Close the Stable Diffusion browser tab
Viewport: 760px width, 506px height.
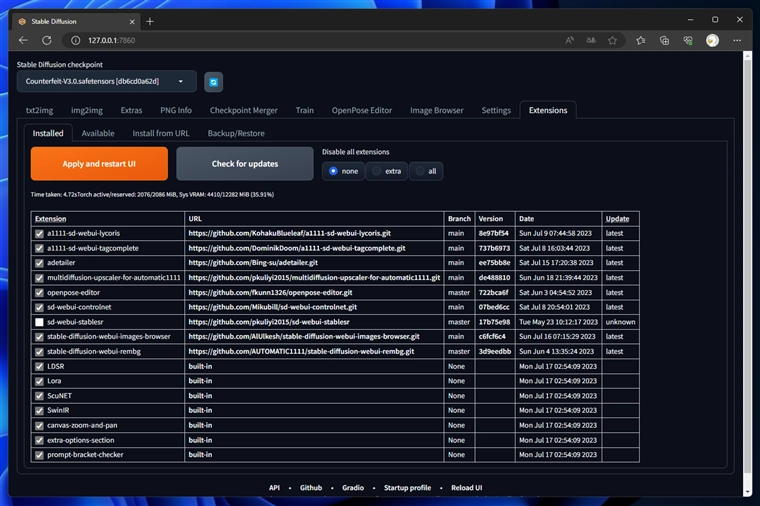[x=132, y=22]
